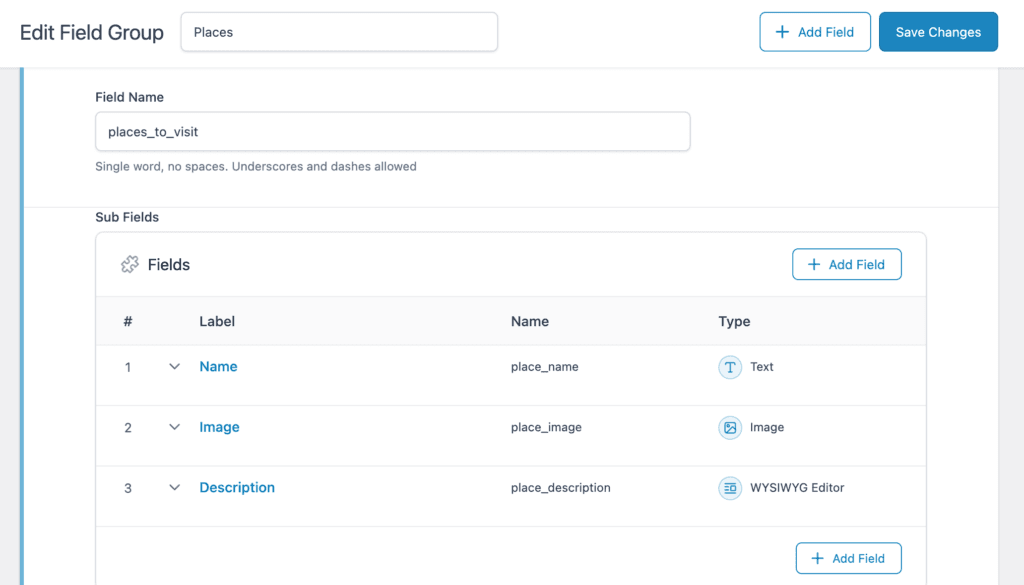The width and height of the screenshot is (1024, 585).
Task: Click the puzzle icon beside Fields heading
Action: [x=130, y=264]
